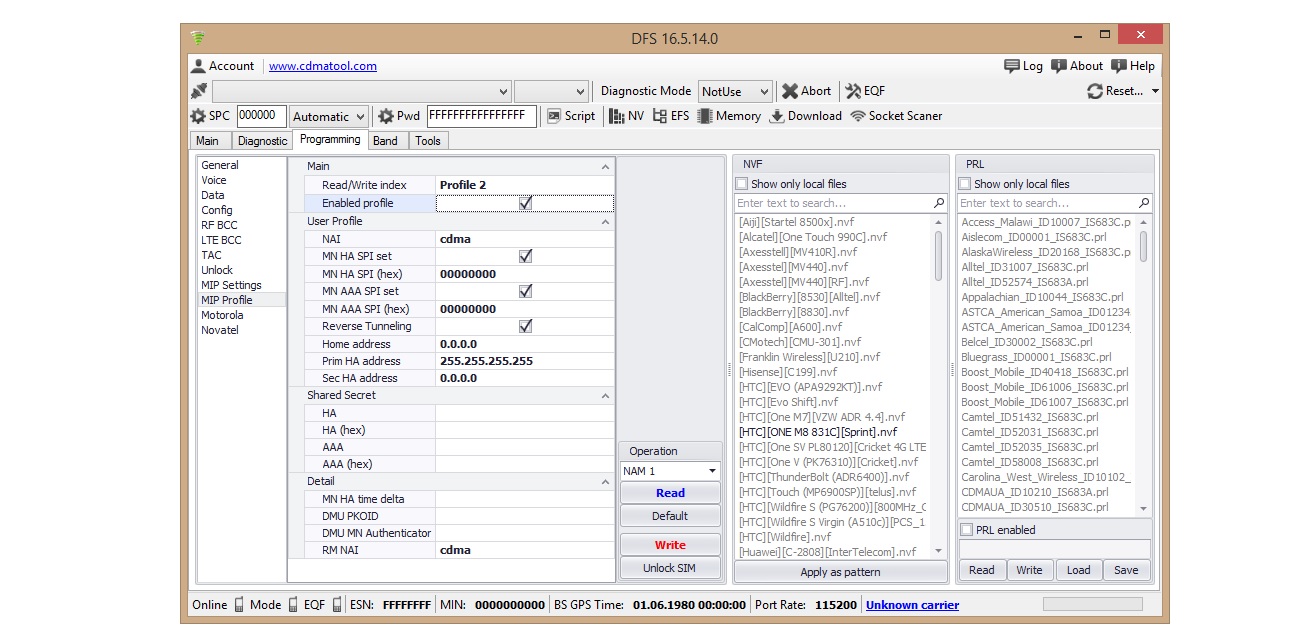This screenshot has width=1289, height=638.
Task: Click the EQF phone status icon
Action: [x=337, y=604]
